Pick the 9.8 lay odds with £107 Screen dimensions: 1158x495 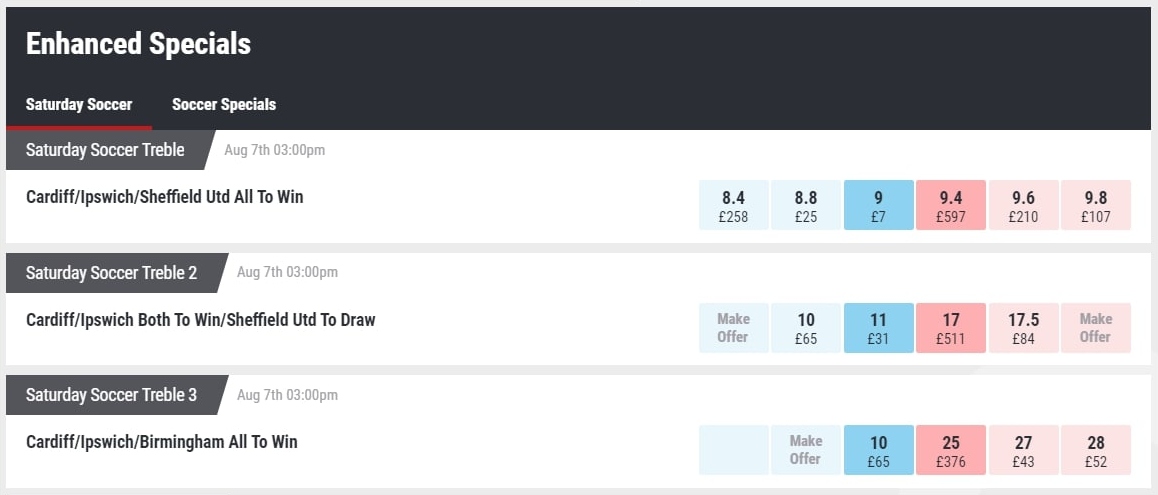point(1096,206)
